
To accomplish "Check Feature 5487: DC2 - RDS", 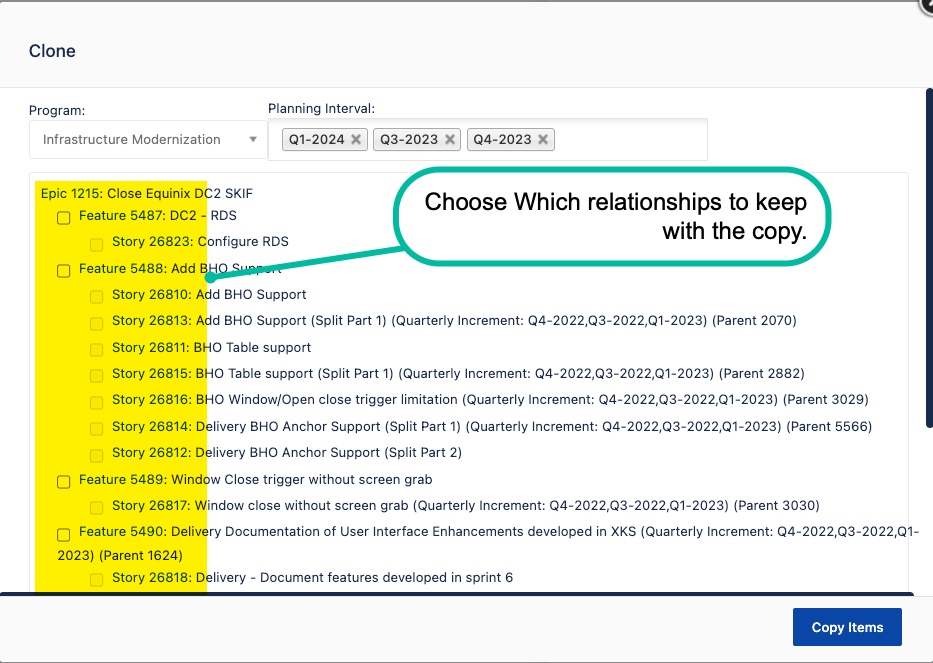I will click(64, 218).
